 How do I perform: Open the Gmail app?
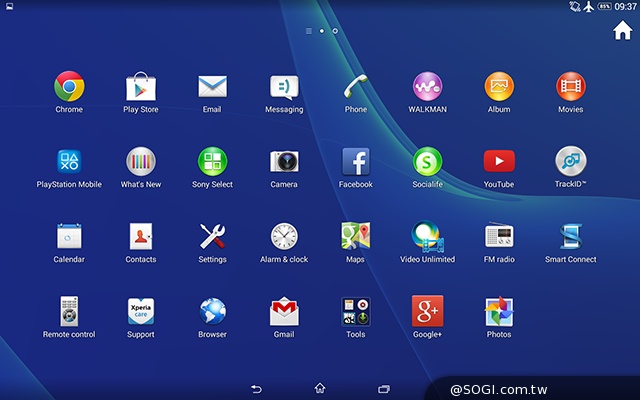(284, 311)
